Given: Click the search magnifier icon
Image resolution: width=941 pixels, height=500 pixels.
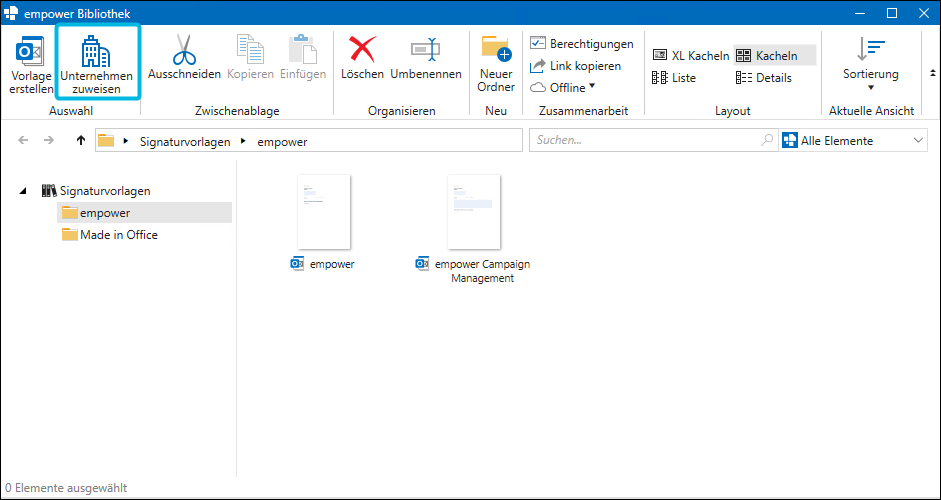Looking at the screenshot, I should coord(767,140).
